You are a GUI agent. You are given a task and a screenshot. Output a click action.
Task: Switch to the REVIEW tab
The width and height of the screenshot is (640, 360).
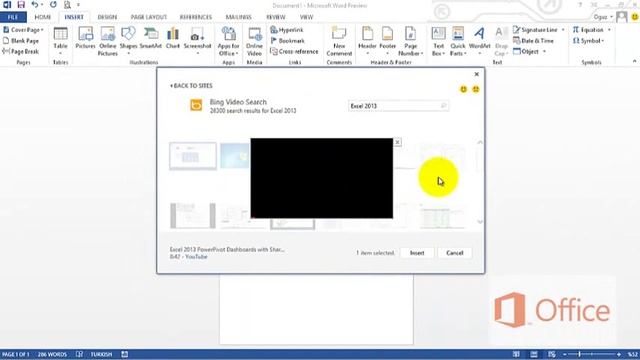(x=276, y=17)
